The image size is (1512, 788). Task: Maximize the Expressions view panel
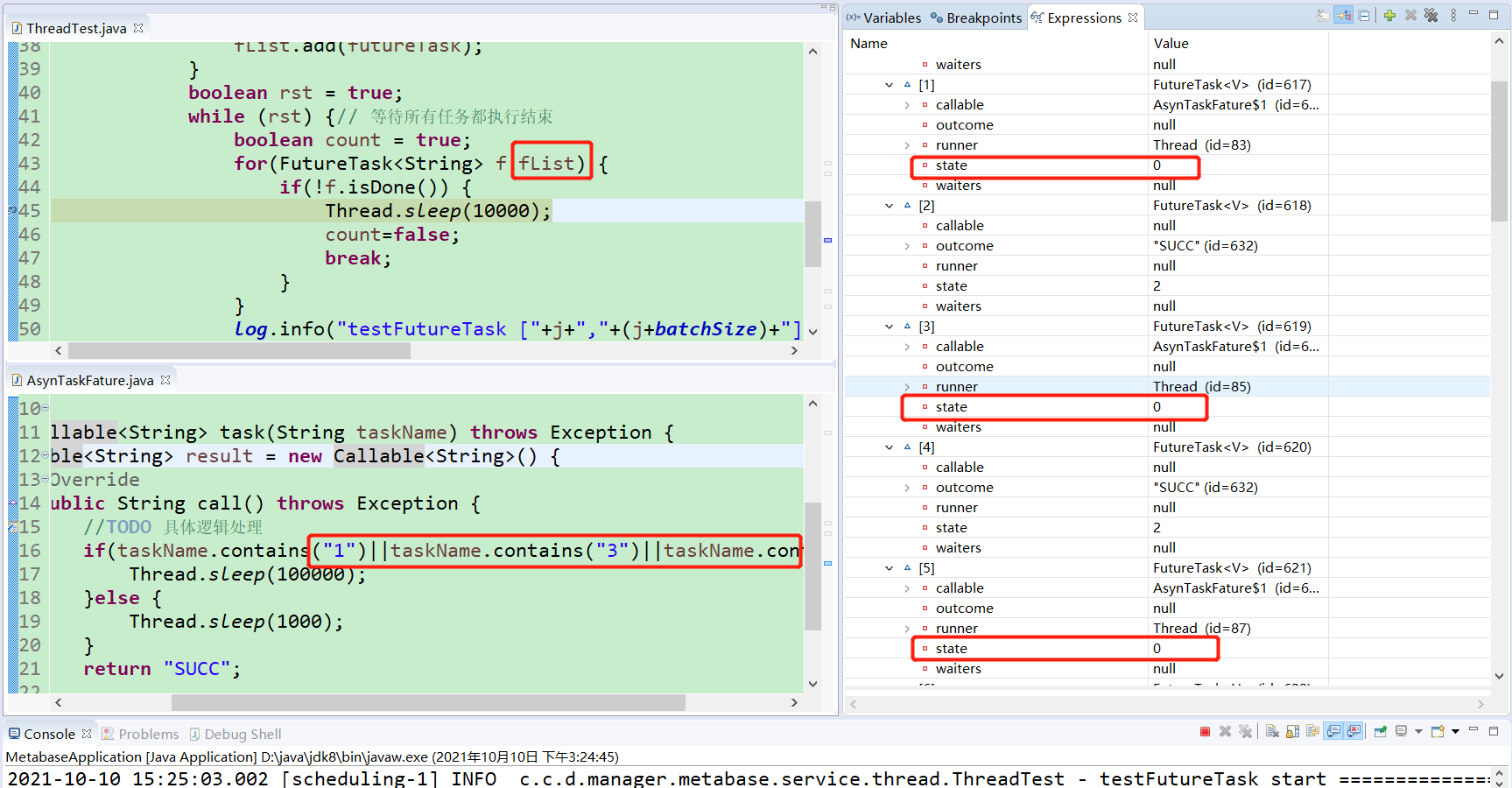1494,15
